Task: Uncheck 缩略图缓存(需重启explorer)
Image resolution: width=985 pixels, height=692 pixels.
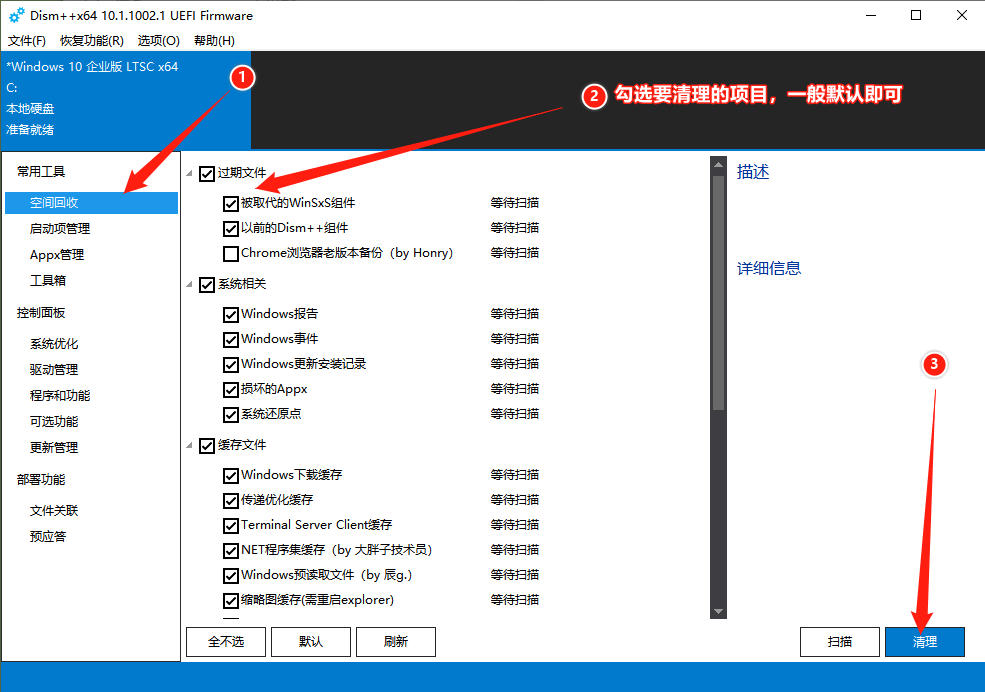Action: pyautogui.click(x=231, y=600)
